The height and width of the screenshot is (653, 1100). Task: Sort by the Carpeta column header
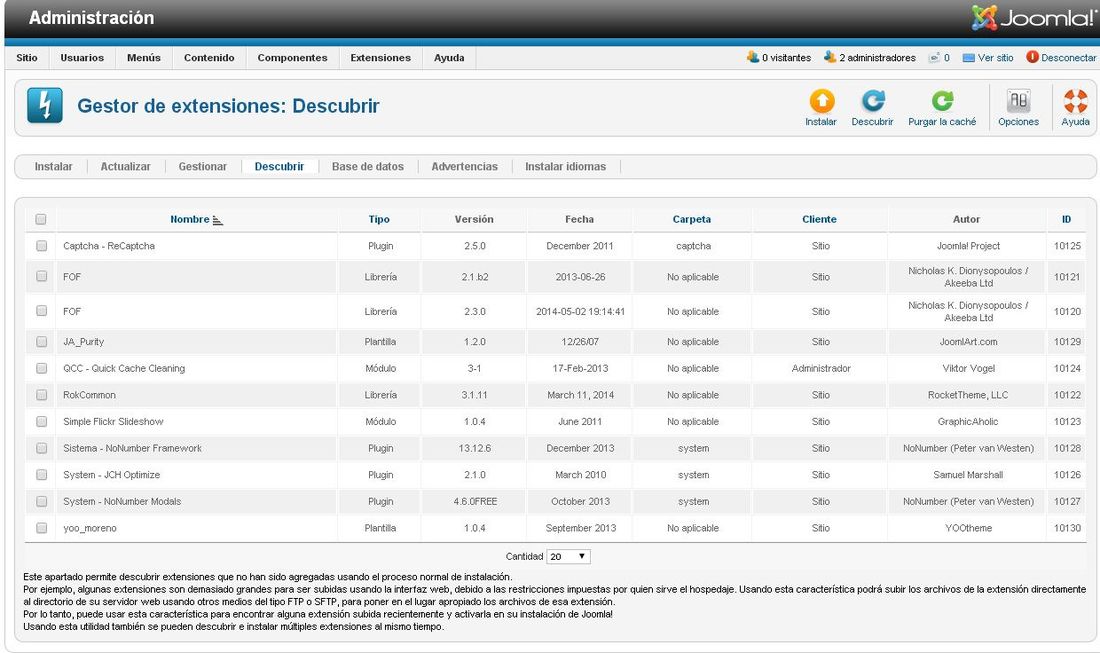pyautogui.click(x=692, y=219)
